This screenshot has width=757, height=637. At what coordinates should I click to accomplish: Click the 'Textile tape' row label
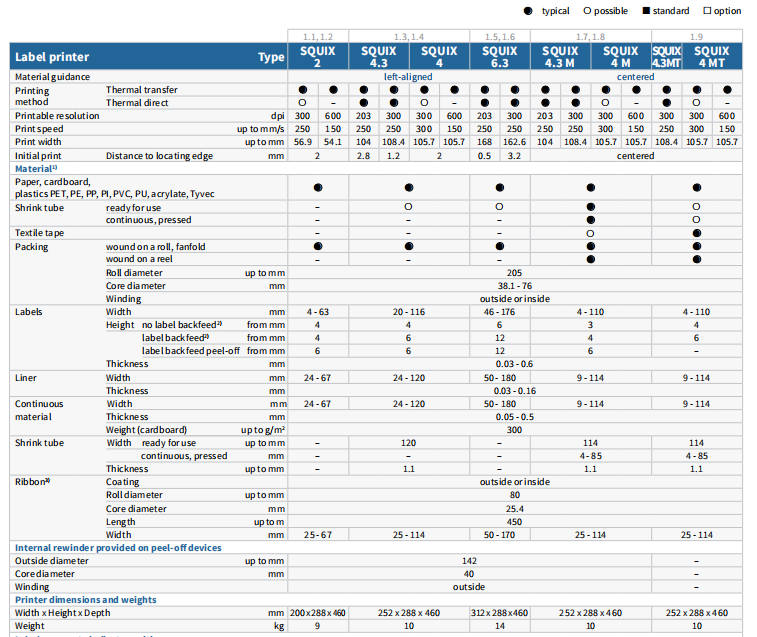[39, 233]
